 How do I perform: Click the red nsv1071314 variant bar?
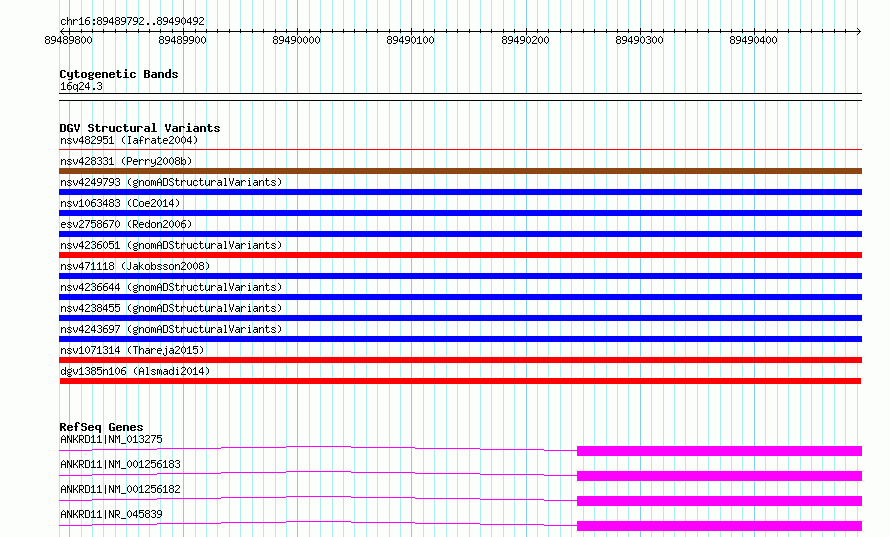tap(460, 360)
